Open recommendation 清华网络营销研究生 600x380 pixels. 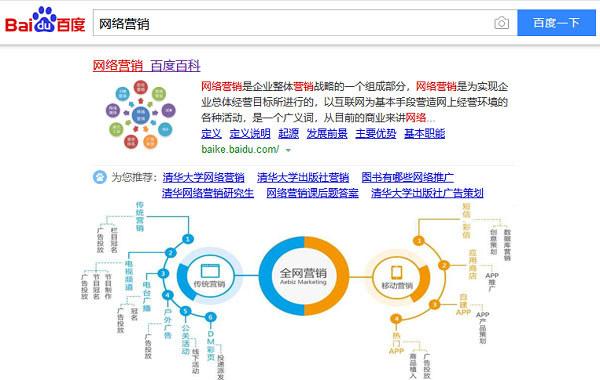(208, 193)
